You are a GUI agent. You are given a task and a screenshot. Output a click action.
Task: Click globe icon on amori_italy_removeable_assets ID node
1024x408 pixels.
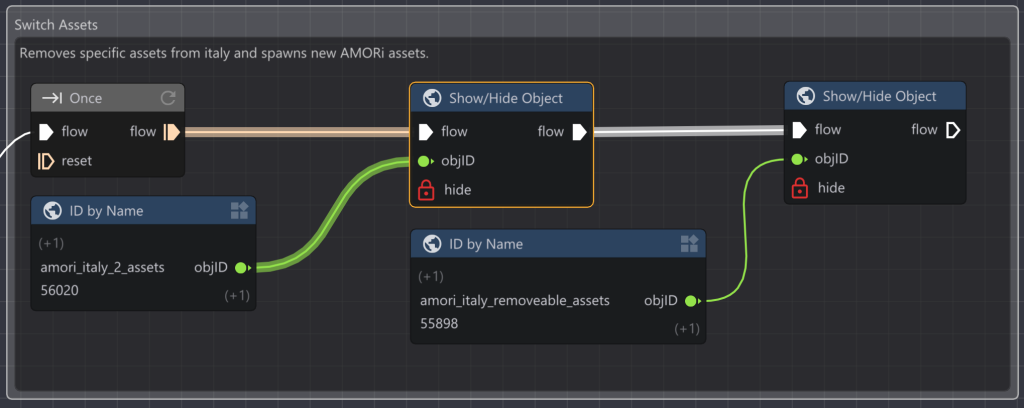point(432,244)
